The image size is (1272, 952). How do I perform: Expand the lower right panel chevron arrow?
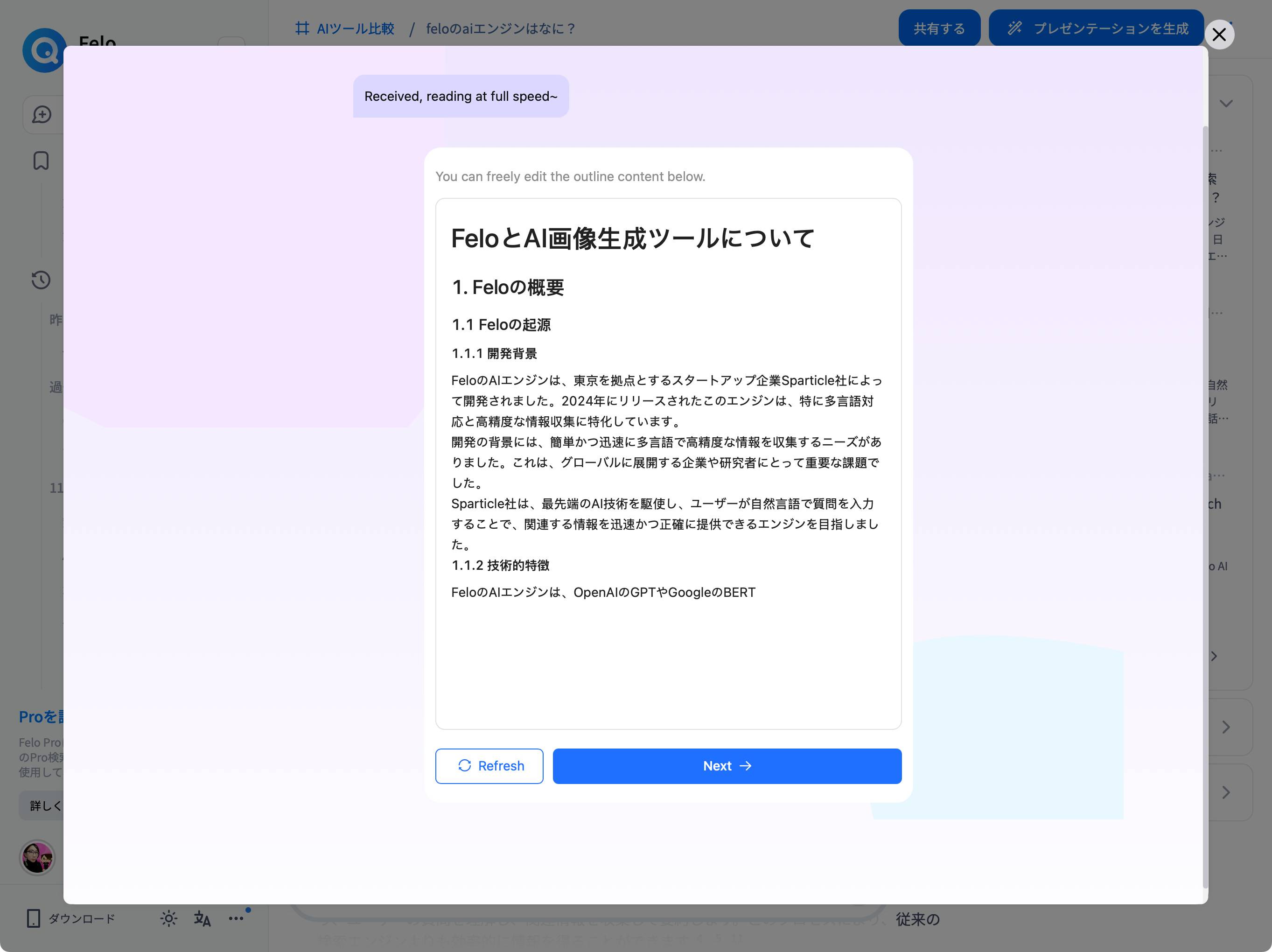pyautogui.click(x=1226, y=727)
